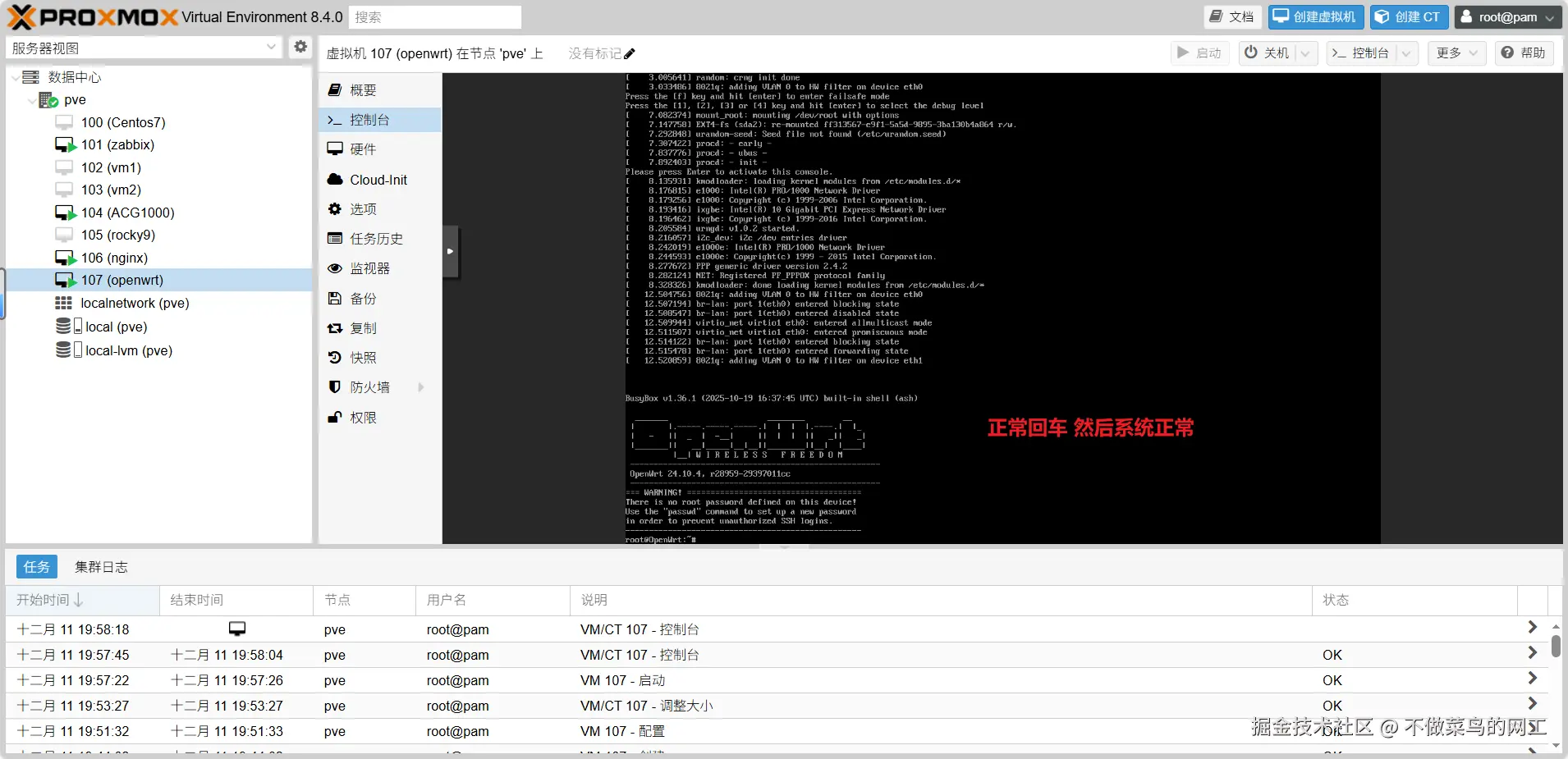Open the 复制 replication menu
The width and height of the screenshot is (1568, 759).
pyautogui.click(x=380, y=328)
